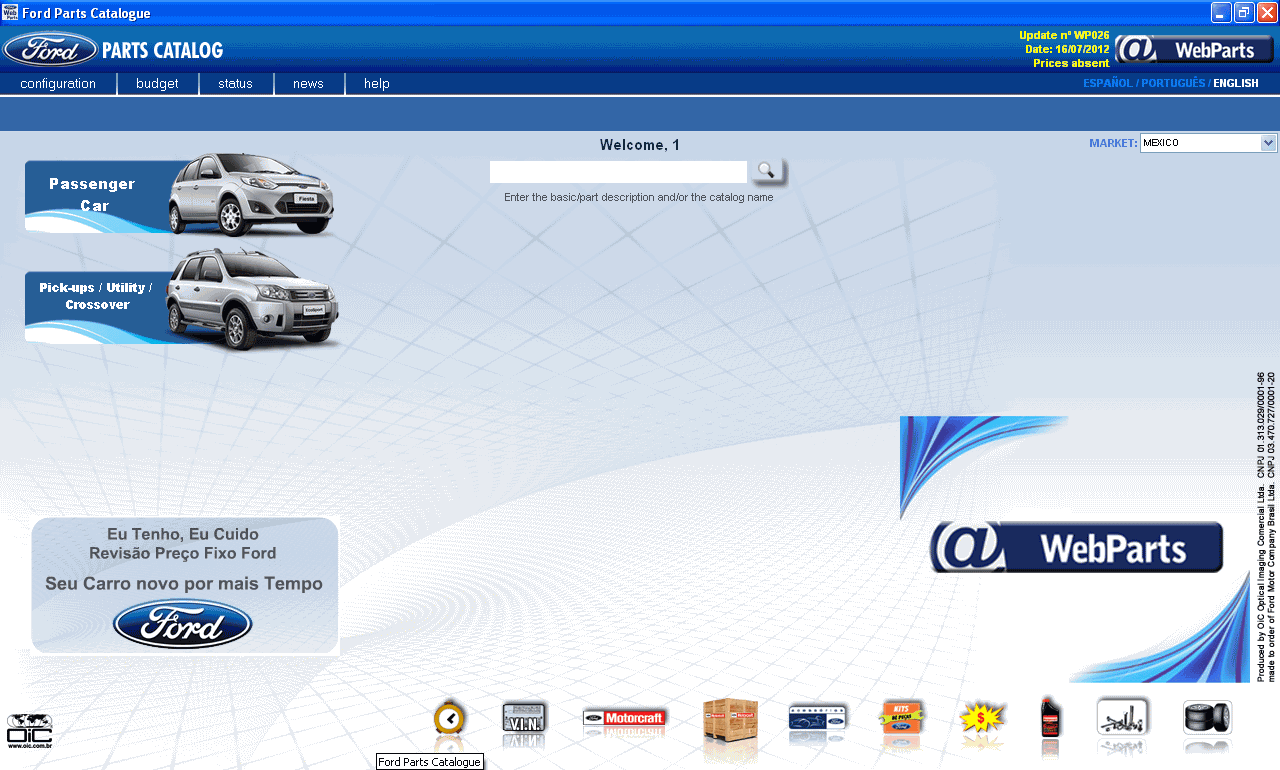Open the Ford accessories plate icon
The height and width of the screenshot is (770, 1280).
[x=818, y=715]
